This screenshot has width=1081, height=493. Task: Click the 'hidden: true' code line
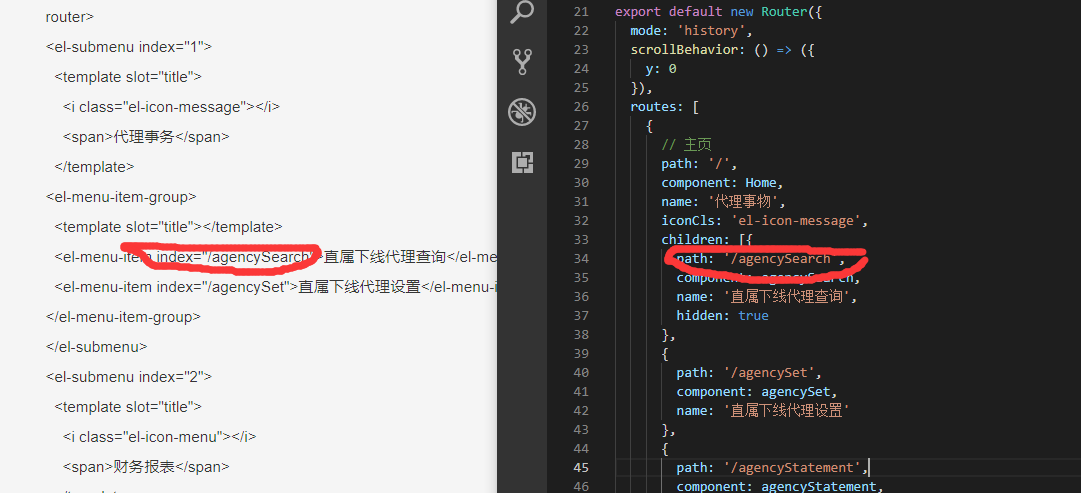722,316
